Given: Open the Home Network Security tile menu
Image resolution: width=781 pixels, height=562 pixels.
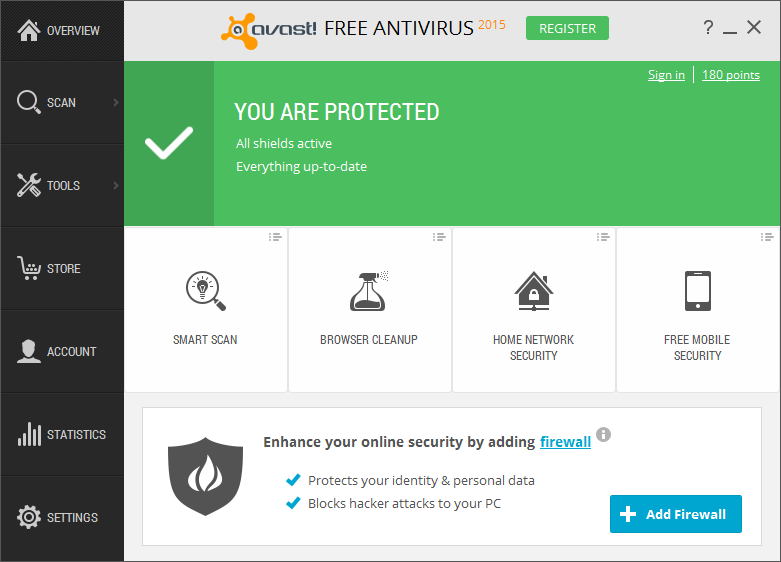Looking at the screenshot, I should pyautogui.click(x=603, y=237).
